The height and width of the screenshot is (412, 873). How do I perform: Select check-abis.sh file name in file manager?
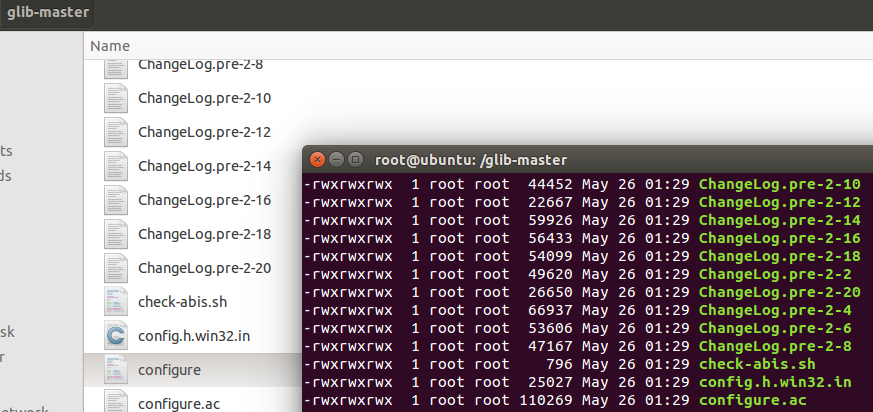click(183, 302)
